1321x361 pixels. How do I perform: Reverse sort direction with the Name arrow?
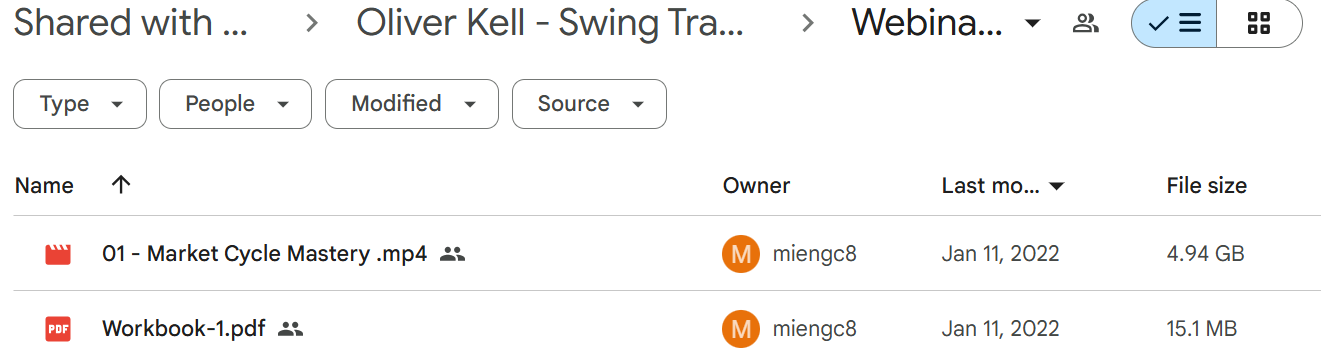tap(121, 185)
